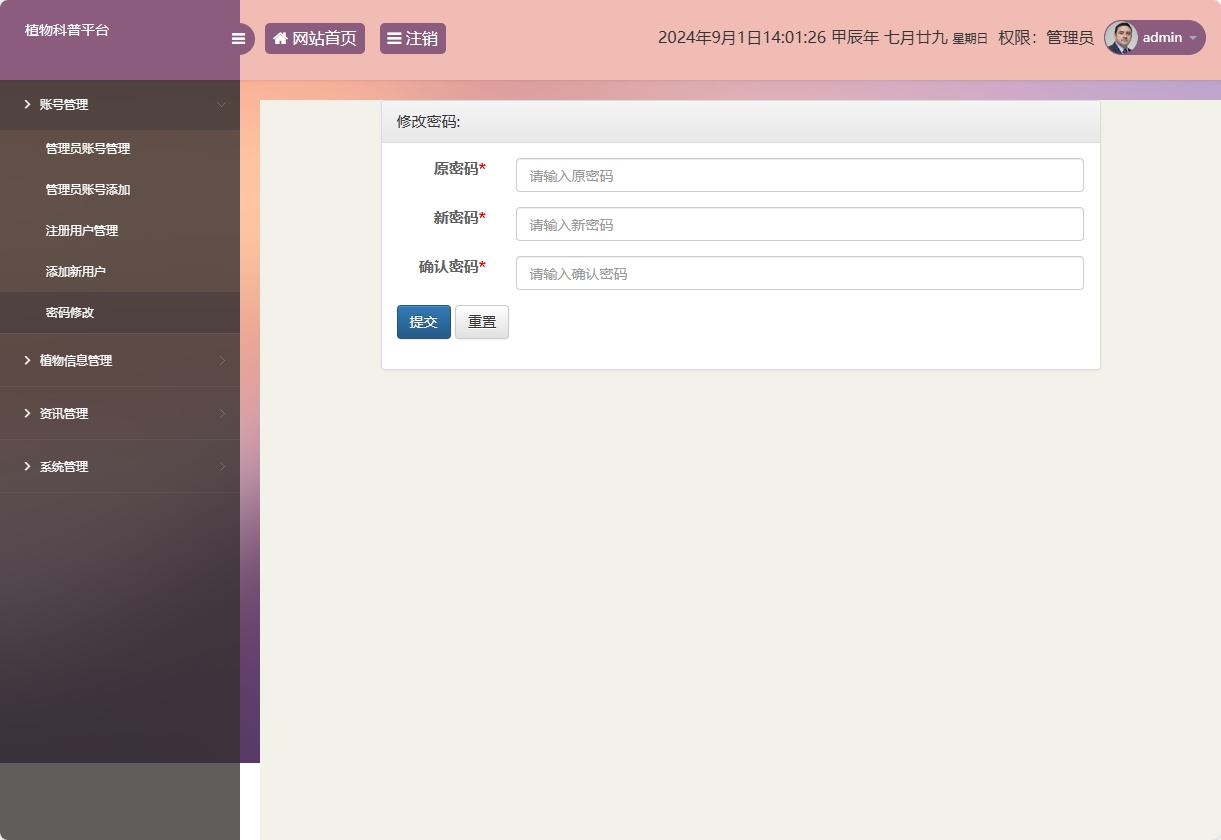Expand the 资讯管理 menu section
Screen dimensions: 1221x840
120,414
